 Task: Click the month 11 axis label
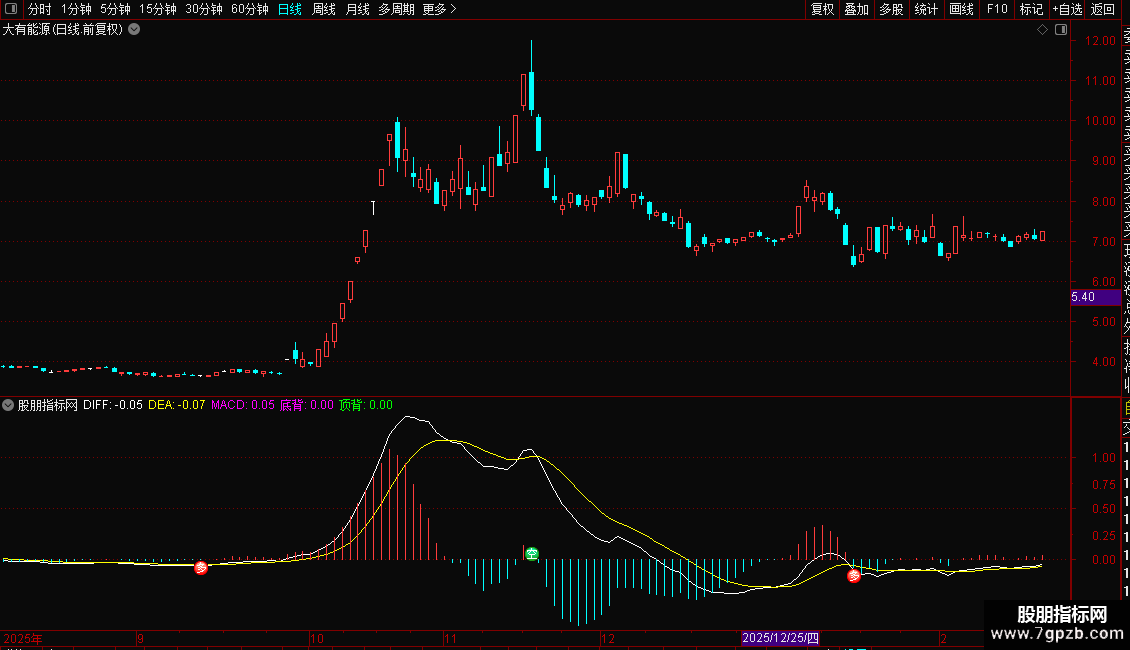click(x=450, y=638)
